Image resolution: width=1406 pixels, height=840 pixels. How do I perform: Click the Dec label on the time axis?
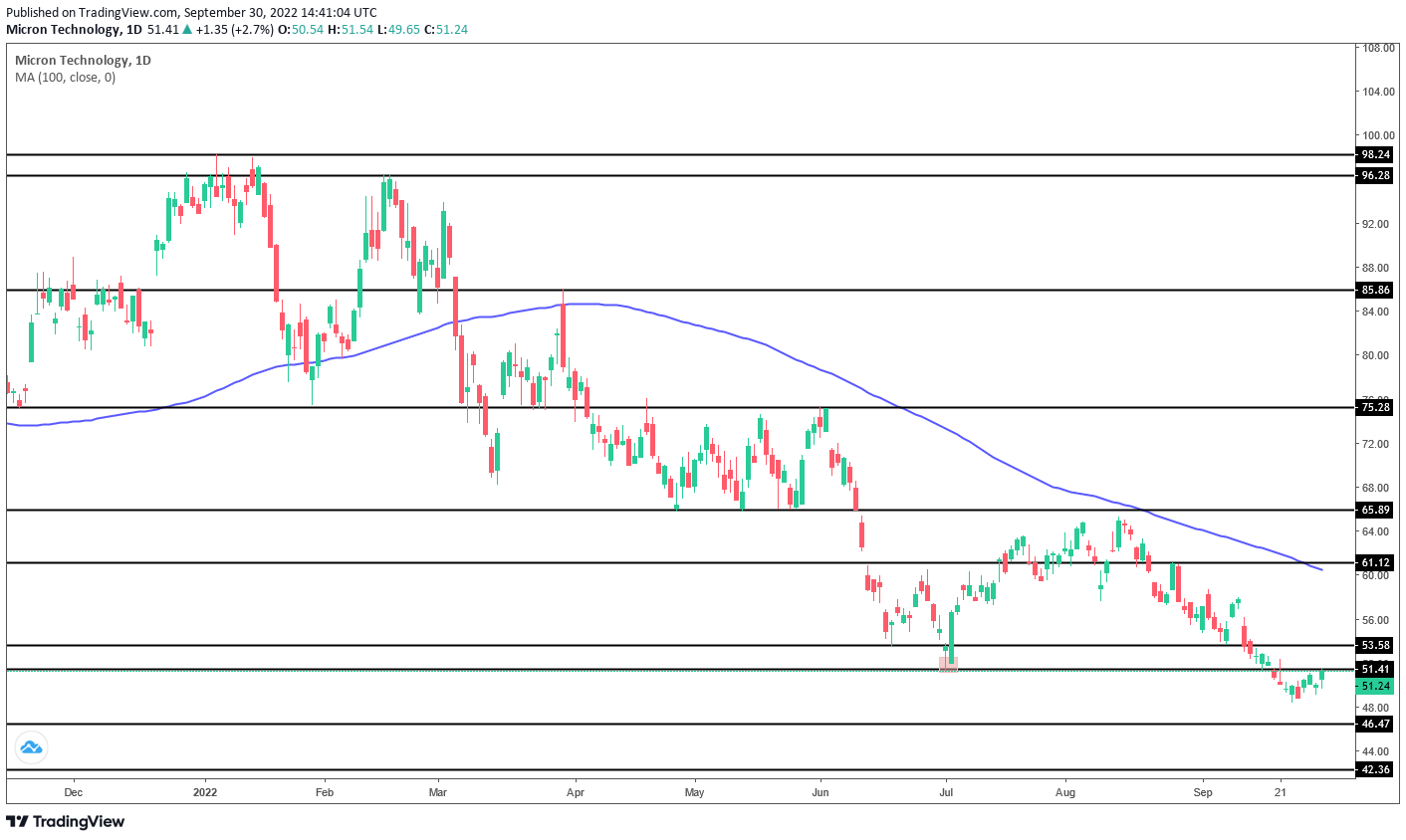74,793
